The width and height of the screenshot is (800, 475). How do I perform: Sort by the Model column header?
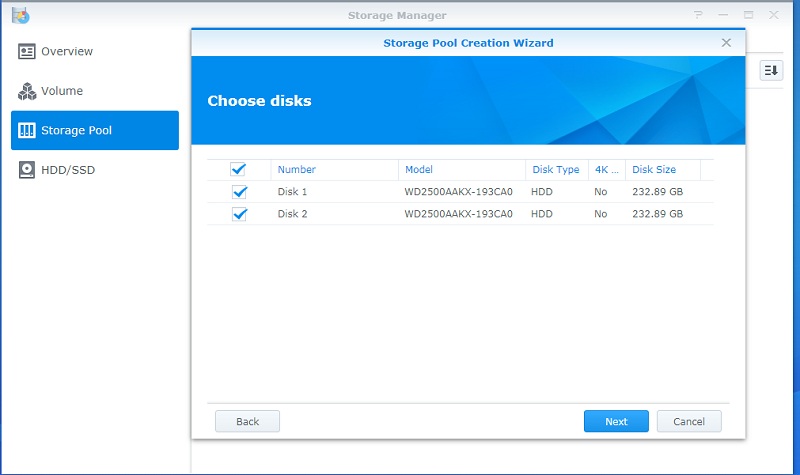462,169
